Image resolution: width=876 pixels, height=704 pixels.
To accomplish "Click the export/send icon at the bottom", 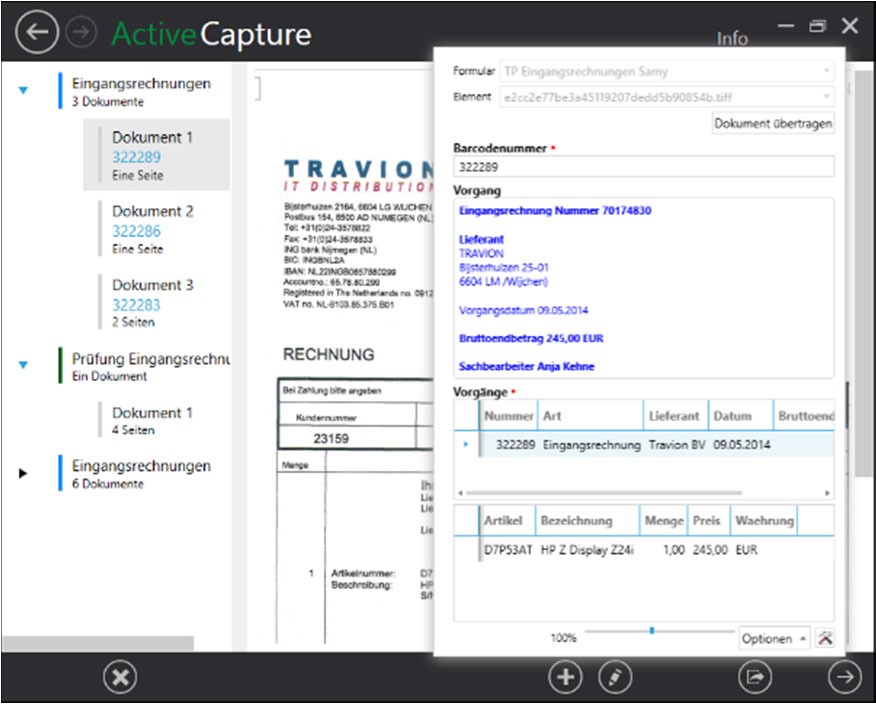I will tap(756, 677).
